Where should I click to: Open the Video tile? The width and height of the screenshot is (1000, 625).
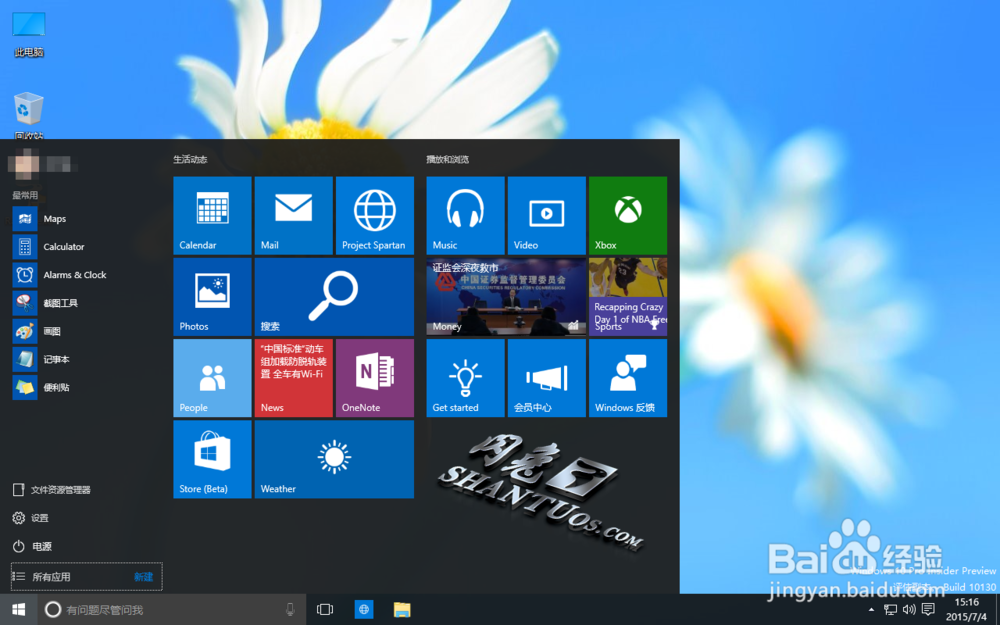coord(547,216)
